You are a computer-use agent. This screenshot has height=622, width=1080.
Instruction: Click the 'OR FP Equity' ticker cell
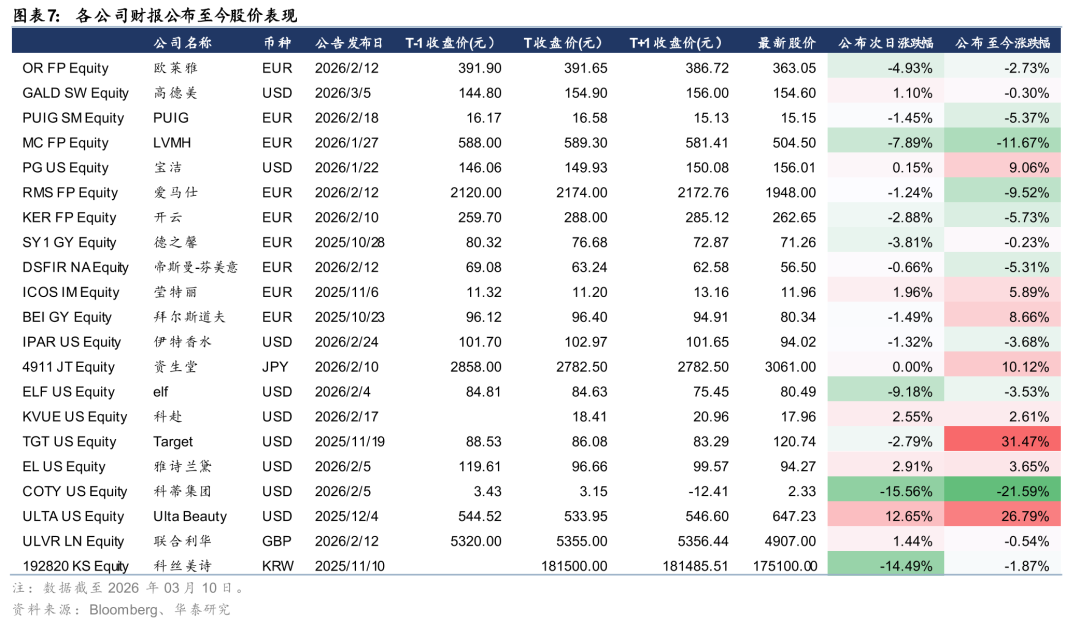click(x=65, y=68)
